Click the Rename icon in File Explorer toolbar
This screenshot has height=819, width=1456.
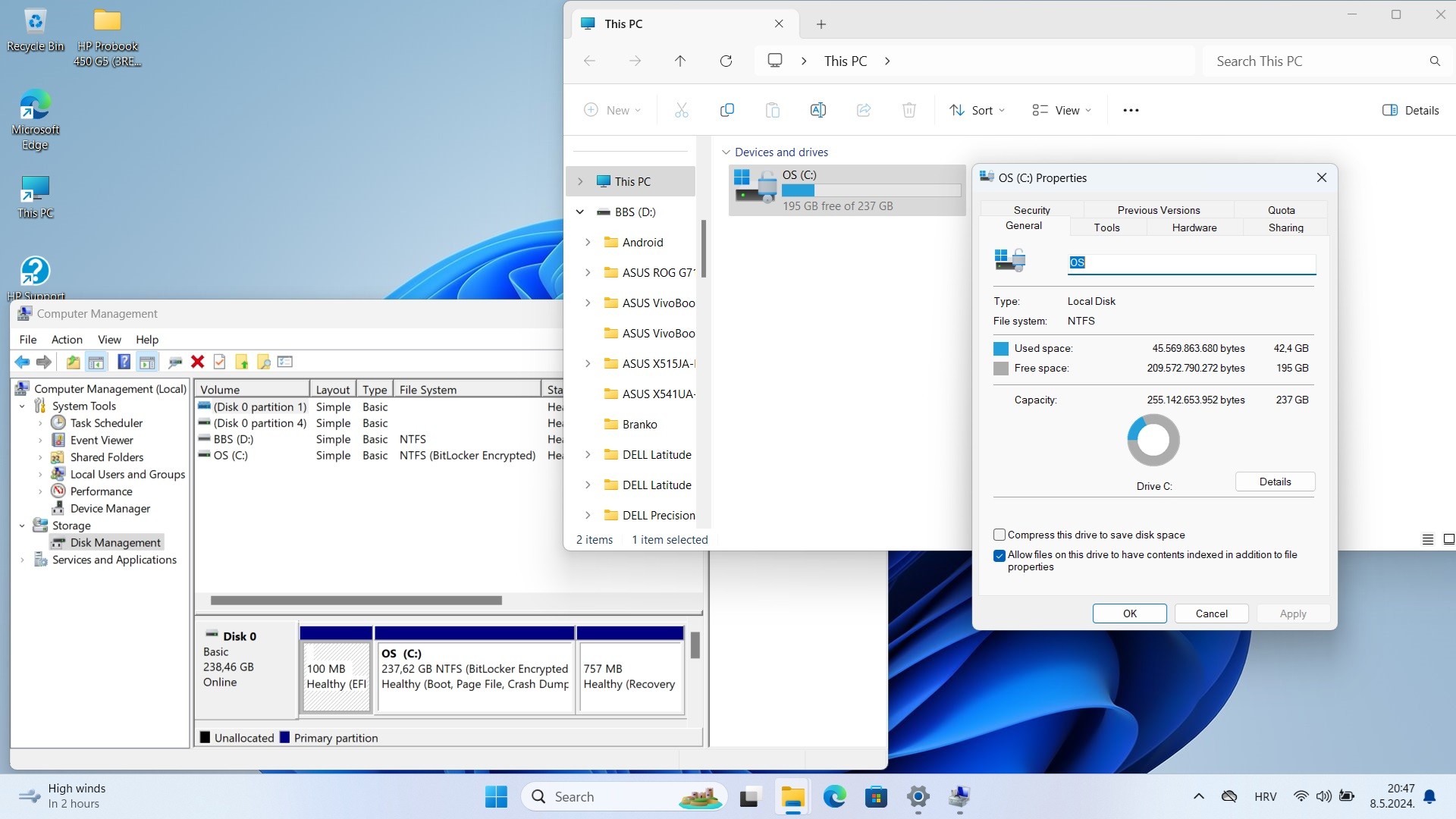pos(817,110)
